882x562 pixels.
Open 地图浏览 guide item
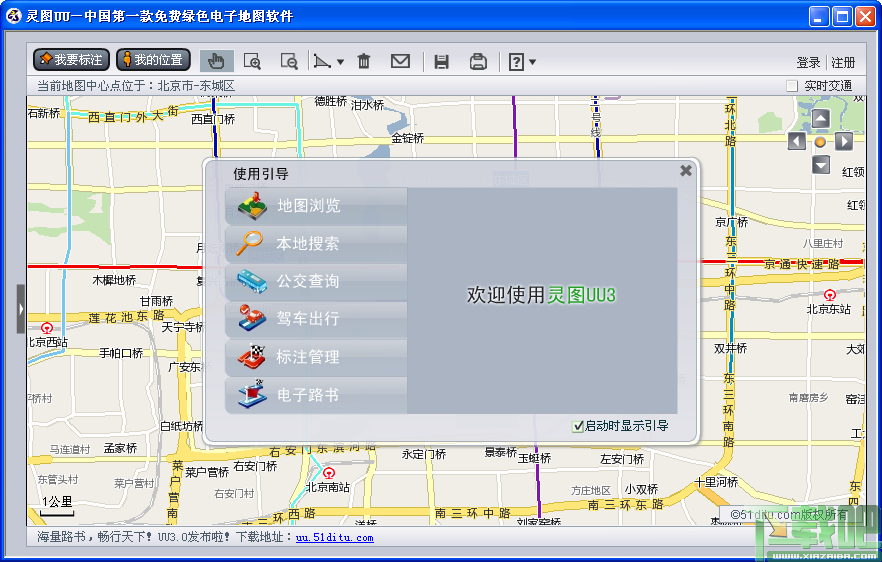coord(316,206)
